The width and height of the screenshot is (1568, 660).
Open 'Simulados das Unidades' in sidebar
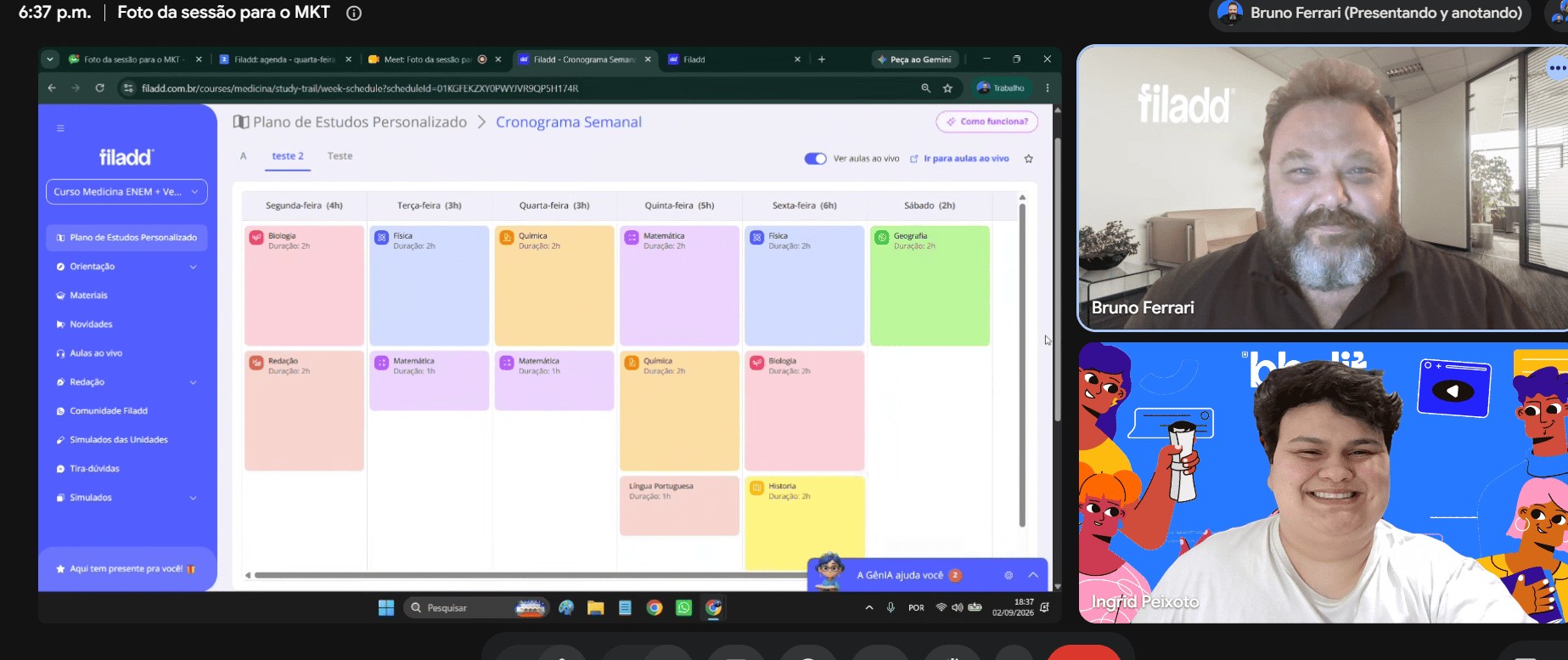click(119, 440)
